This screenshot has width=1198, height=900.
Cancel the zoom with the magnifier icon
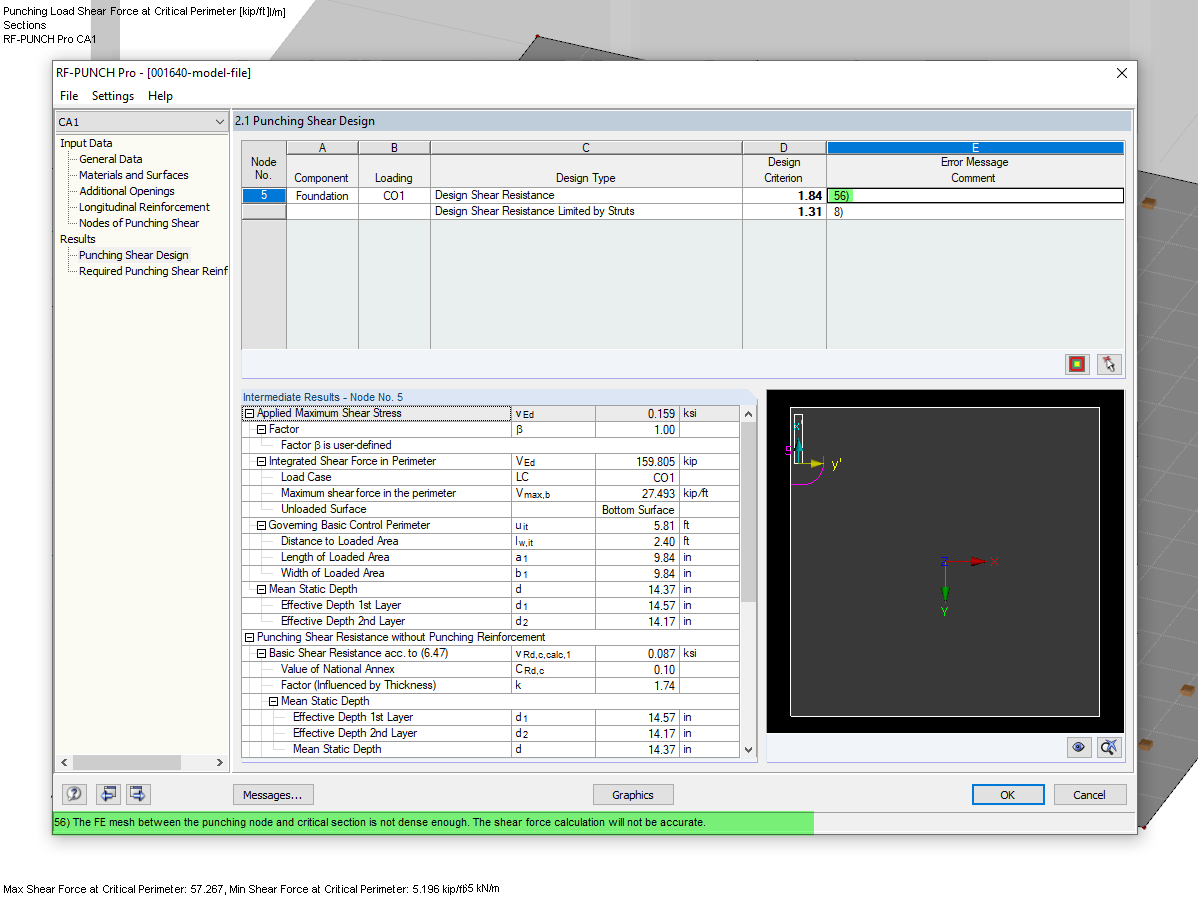[1108, 747]
